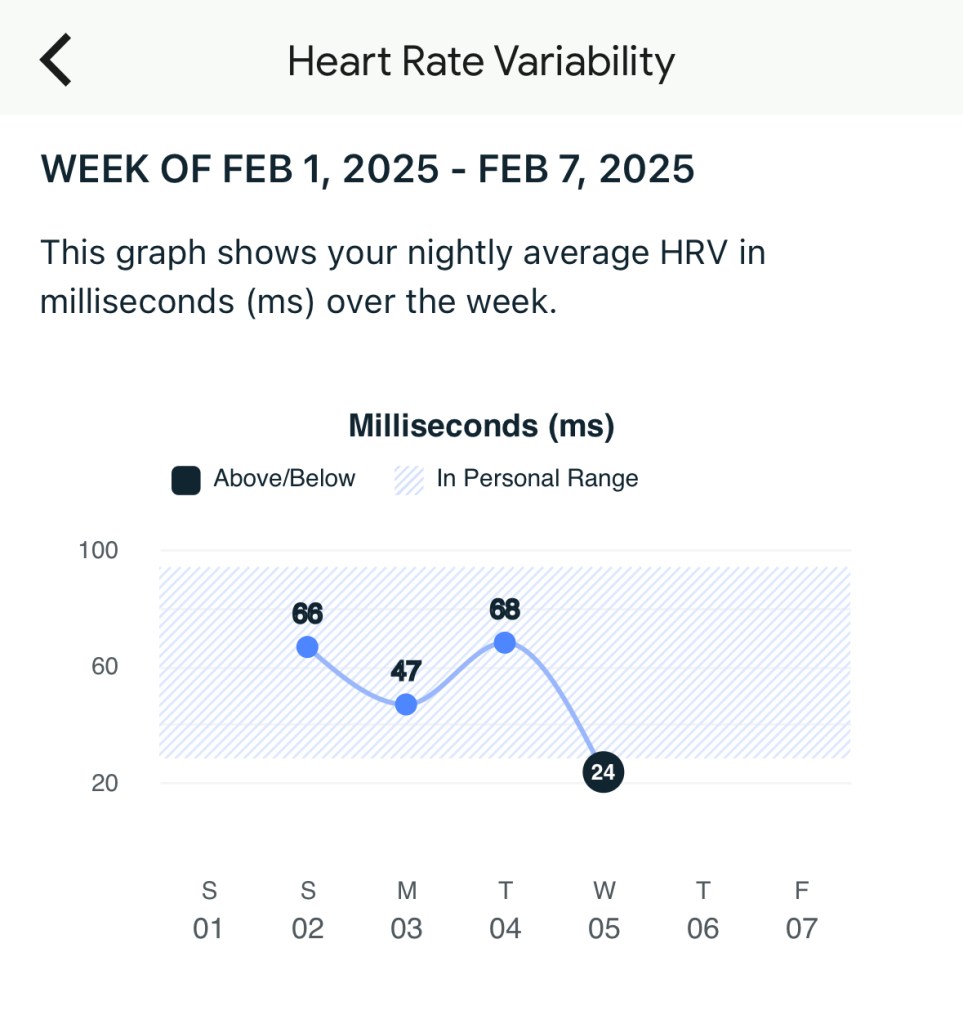Tap the dark 24 data point marker
The width and height of the screenshot is (963, 1024).
(x=603, y=772)
